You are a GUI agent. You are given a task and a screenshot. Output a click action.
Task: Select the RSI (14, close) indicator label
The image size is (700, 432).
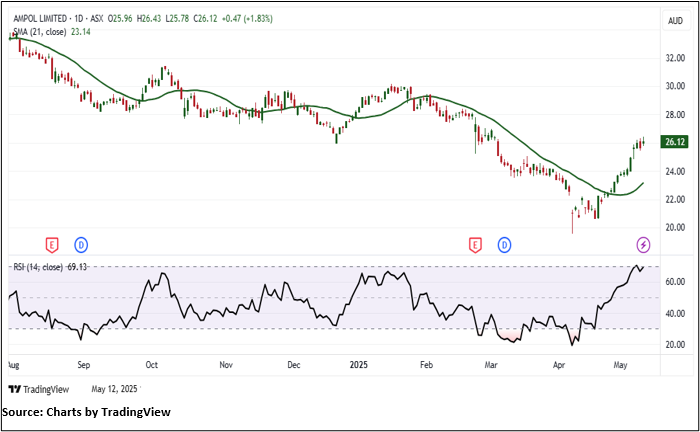pyautogui.click(x=38, y=267)
